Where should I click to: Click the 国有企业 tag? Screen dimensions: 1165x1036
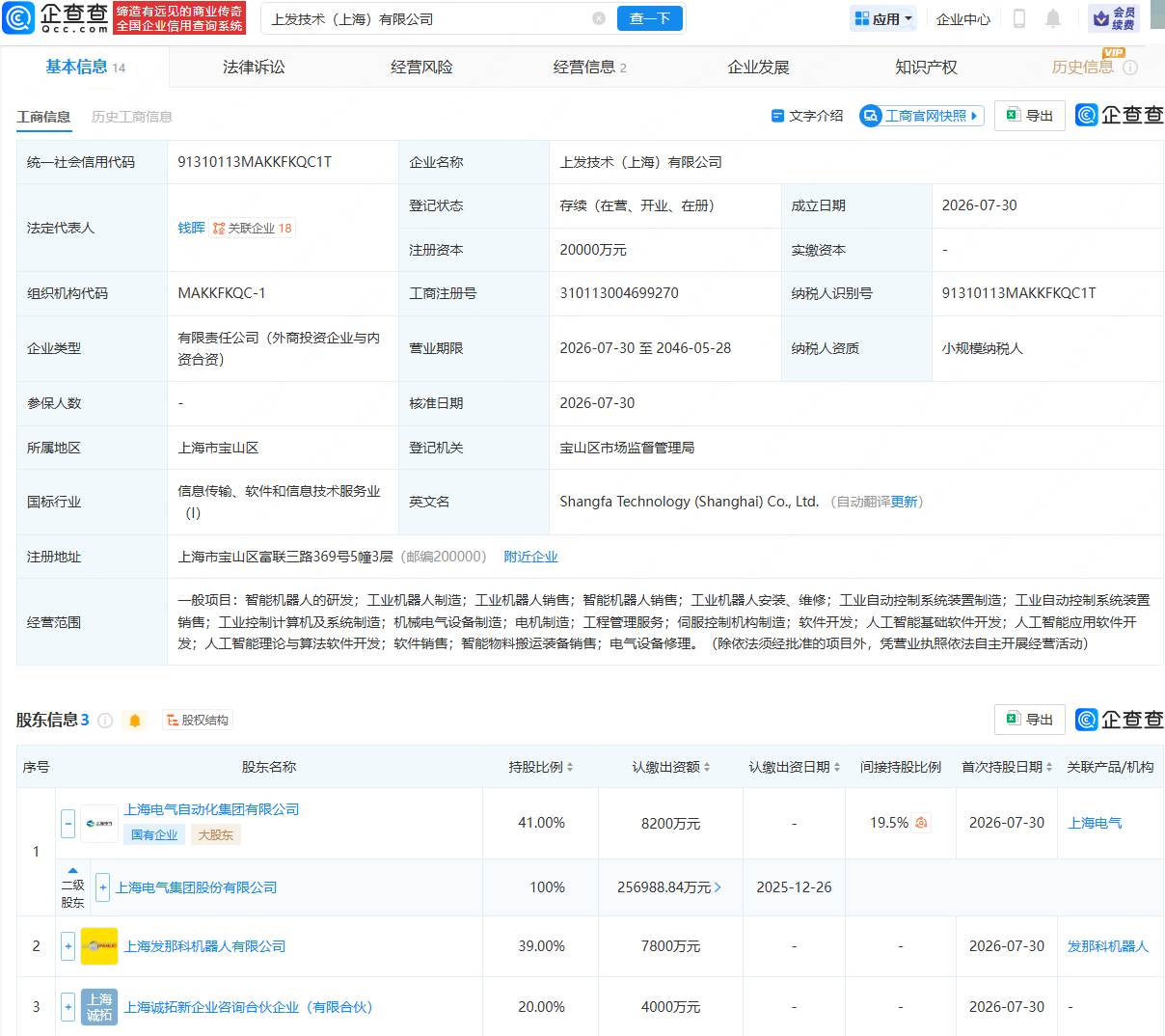coord(154,835)
